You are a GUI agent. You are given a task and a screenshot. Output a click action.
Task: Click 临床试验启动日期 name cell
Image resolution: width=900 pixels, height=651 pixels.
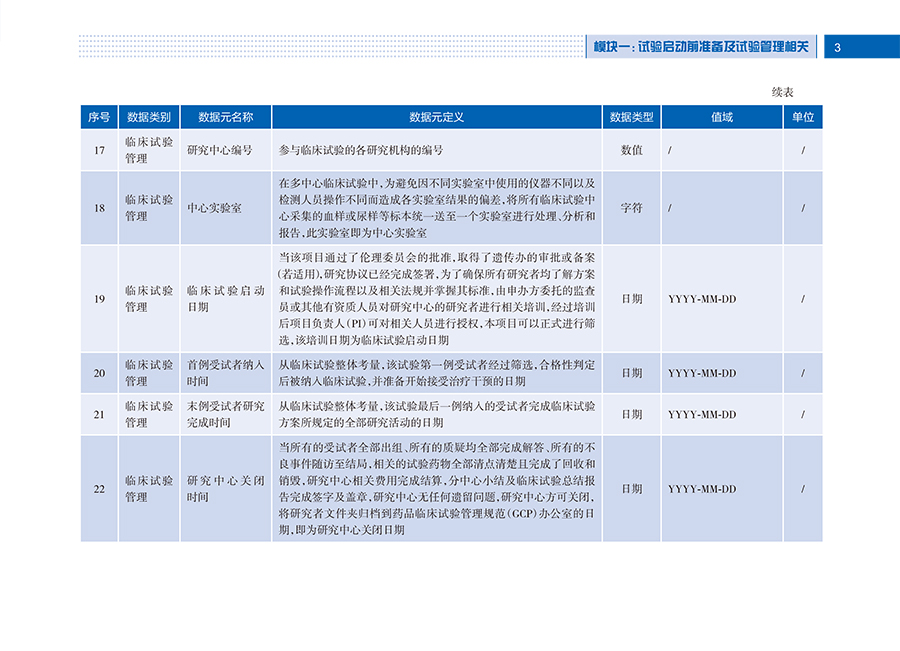226,299
